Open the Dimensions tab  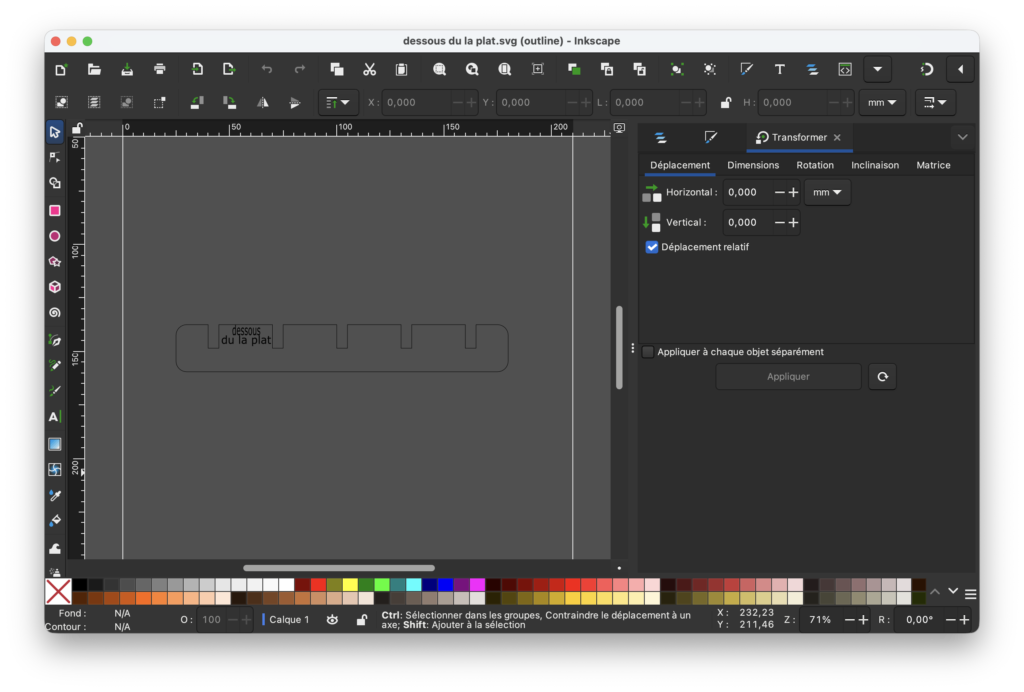click(x=752, y=165)
